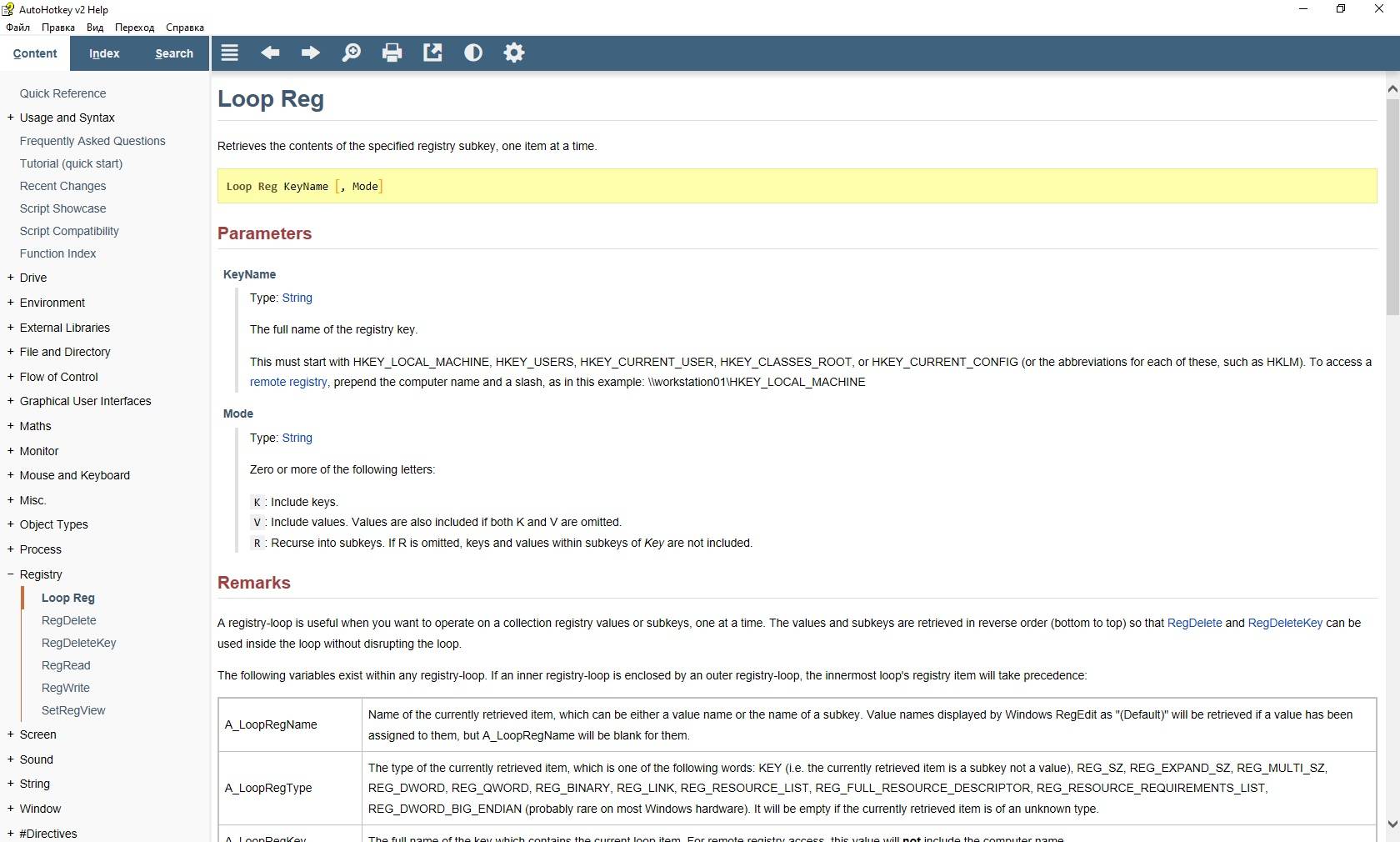
Task: Expand the Usage and Syntax section
Action: tap(11, 118)
